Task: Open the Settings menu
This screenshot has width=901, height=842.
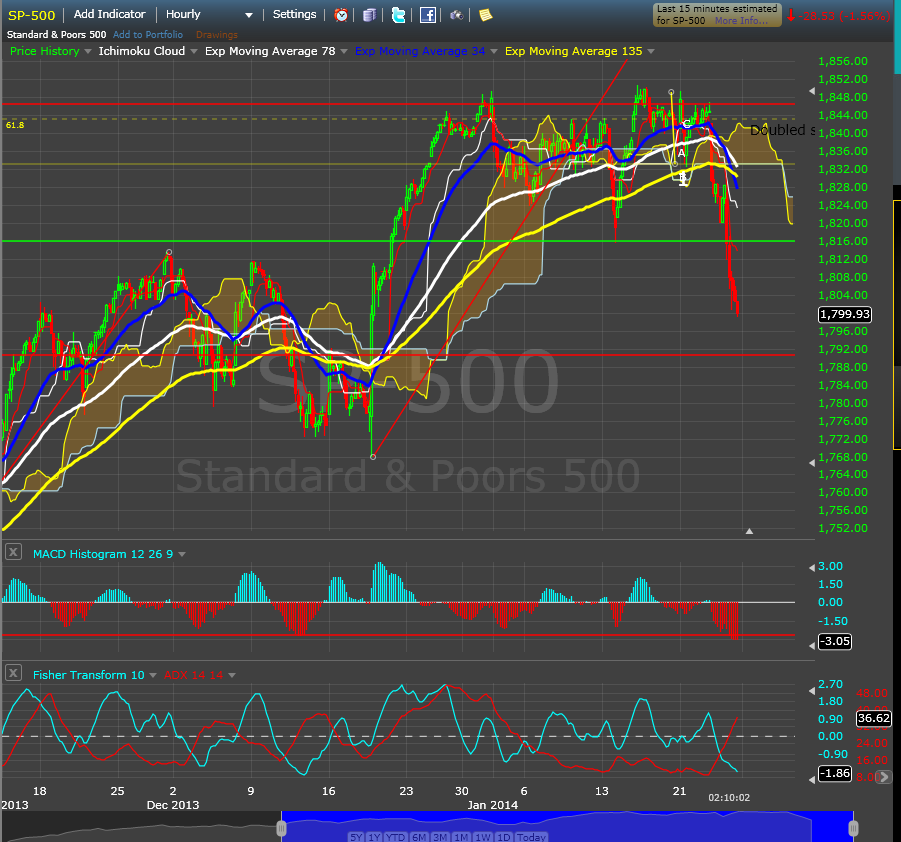Action: pos(294,14)
